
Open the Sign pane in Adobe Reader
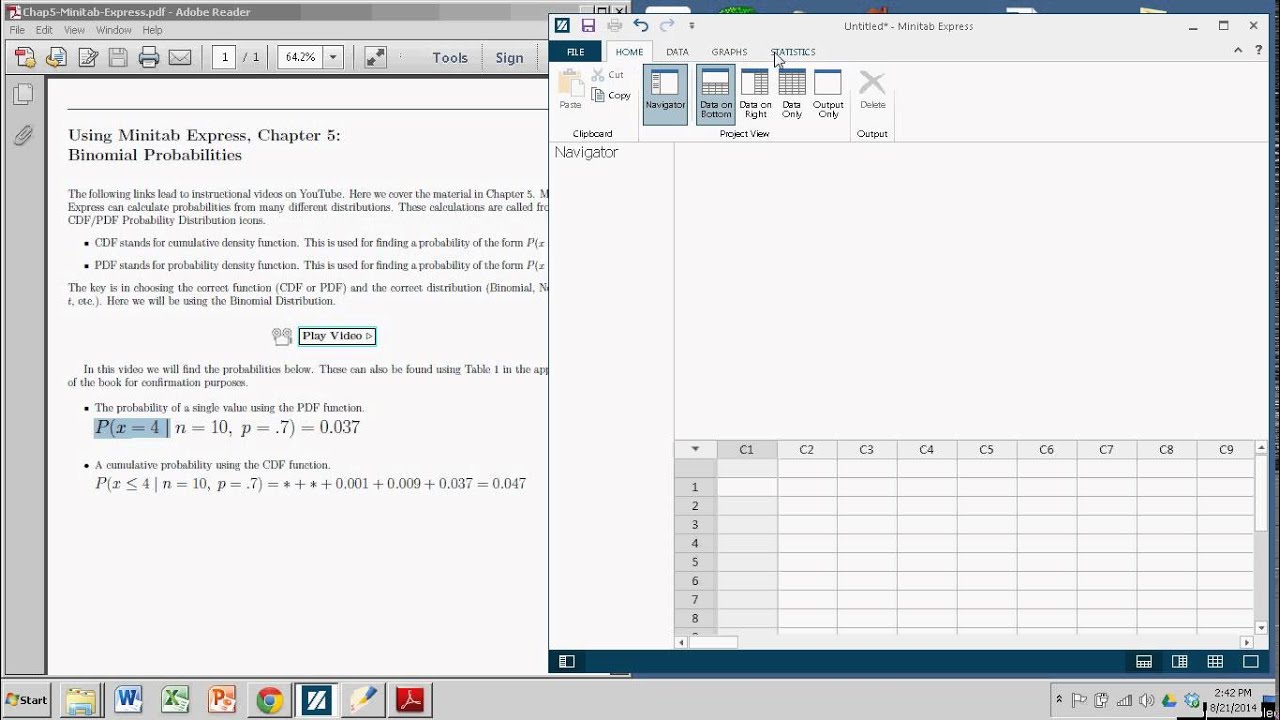click(x=509, y=58)
